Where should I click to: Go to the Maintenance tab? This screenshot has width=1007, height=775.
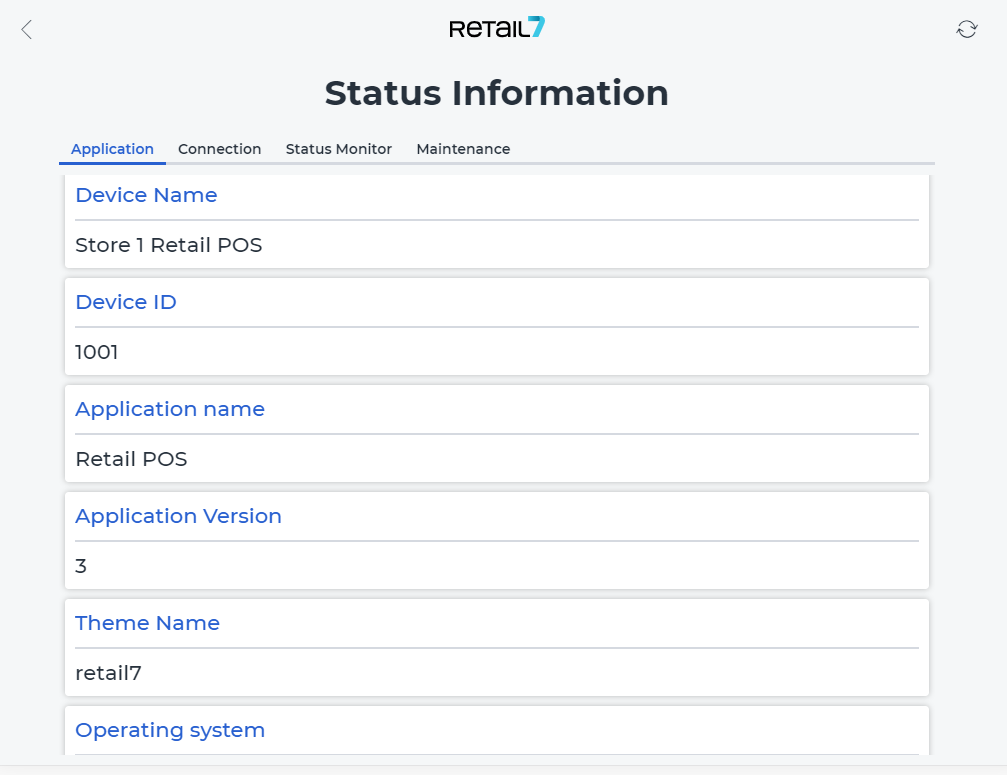(x=463, y=149)
